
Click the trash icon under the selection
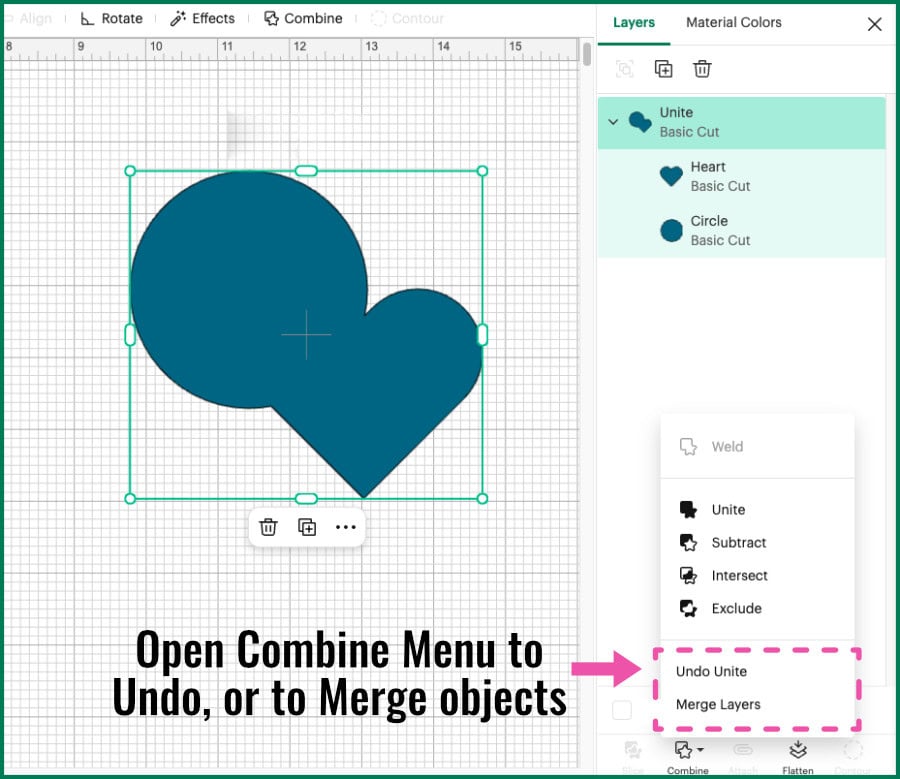(x=268, y=526)
